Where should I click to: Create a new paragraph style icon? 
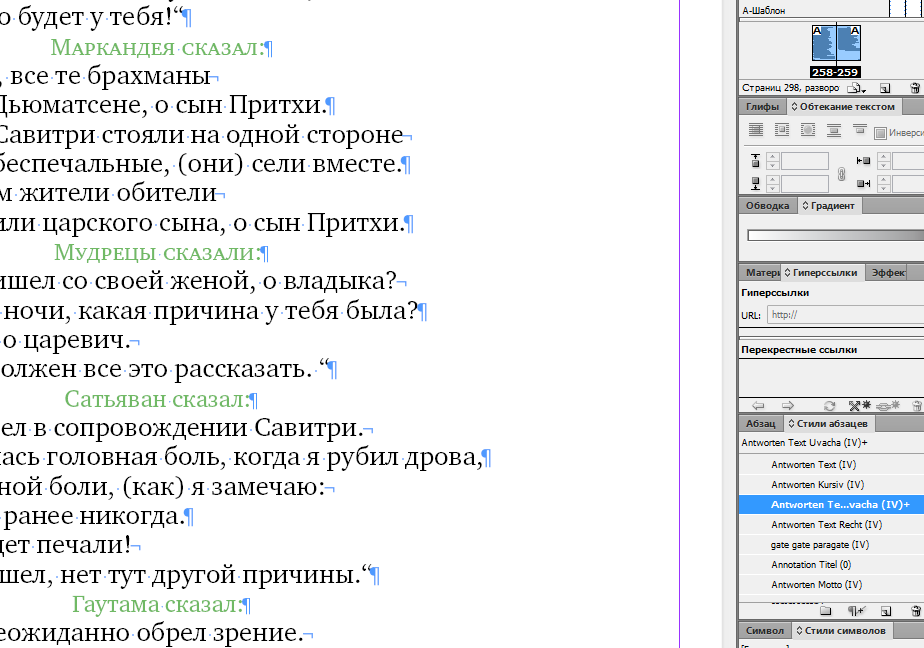885,611
